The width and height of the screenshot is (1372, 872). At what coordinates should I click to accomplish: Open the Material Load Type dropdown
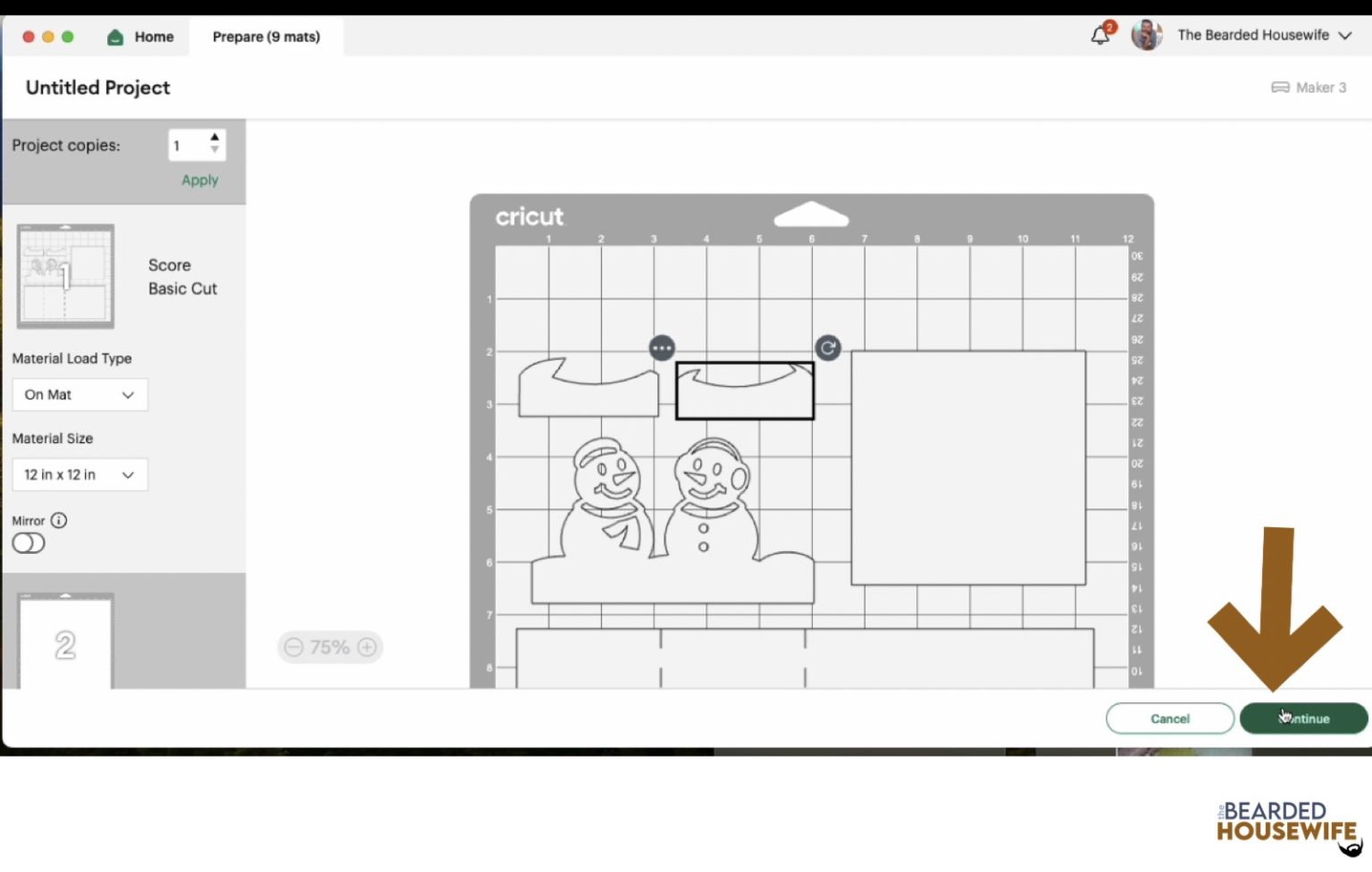click(x=79, y=395)
